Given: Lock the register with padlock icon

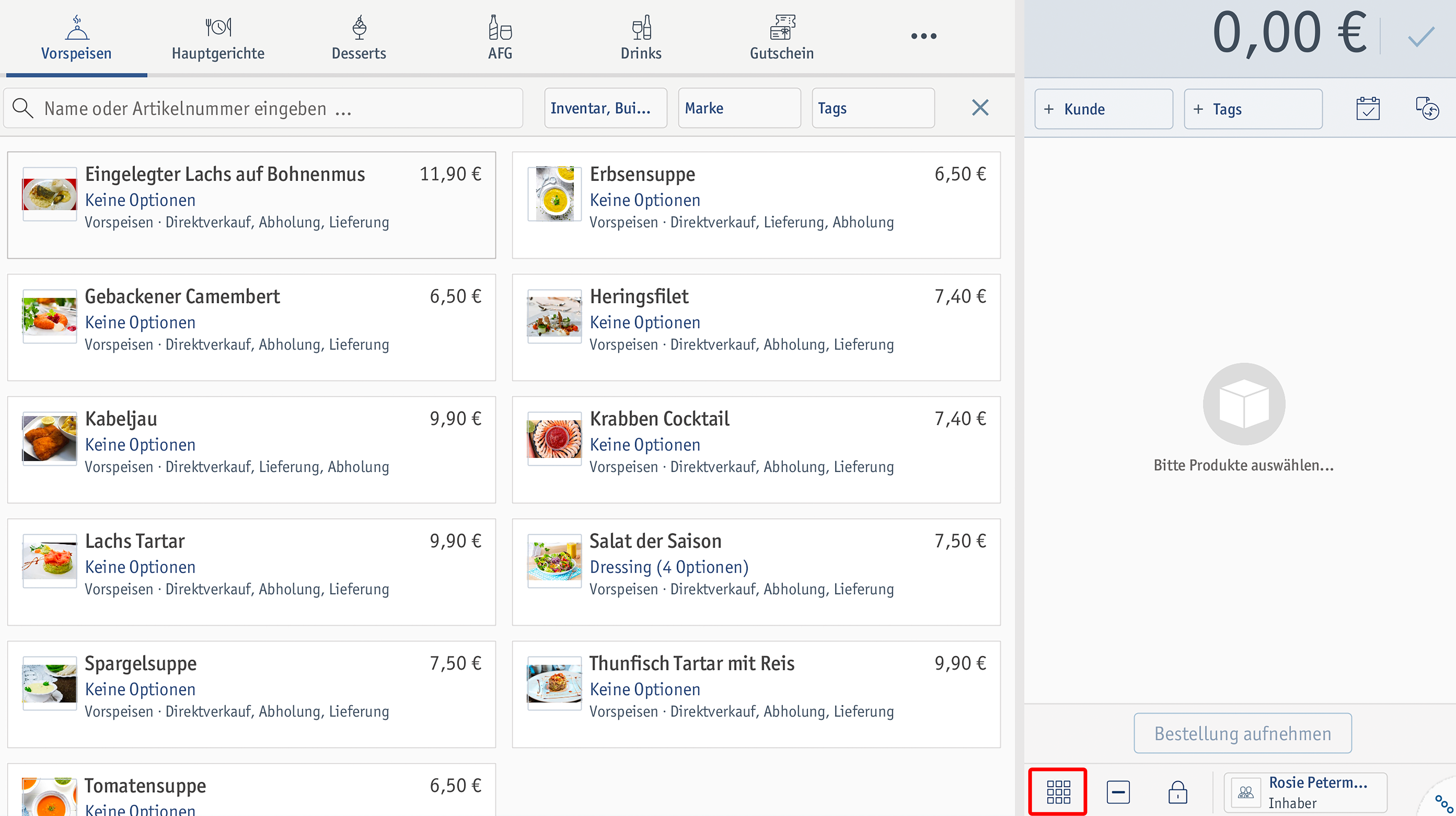Looking at the screenshot, I should (1178, 792).
